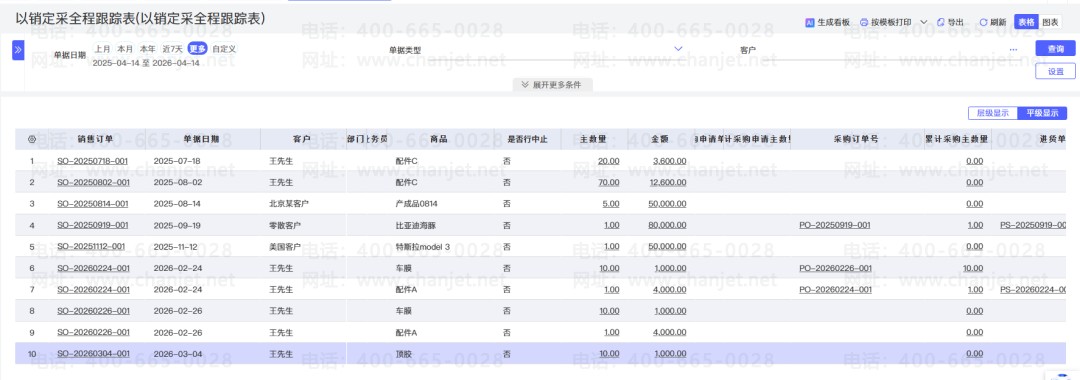This screenshot has width=1080, height=380.
Task: Open sales order SO-20250814-001
Action: pos(93,204)
